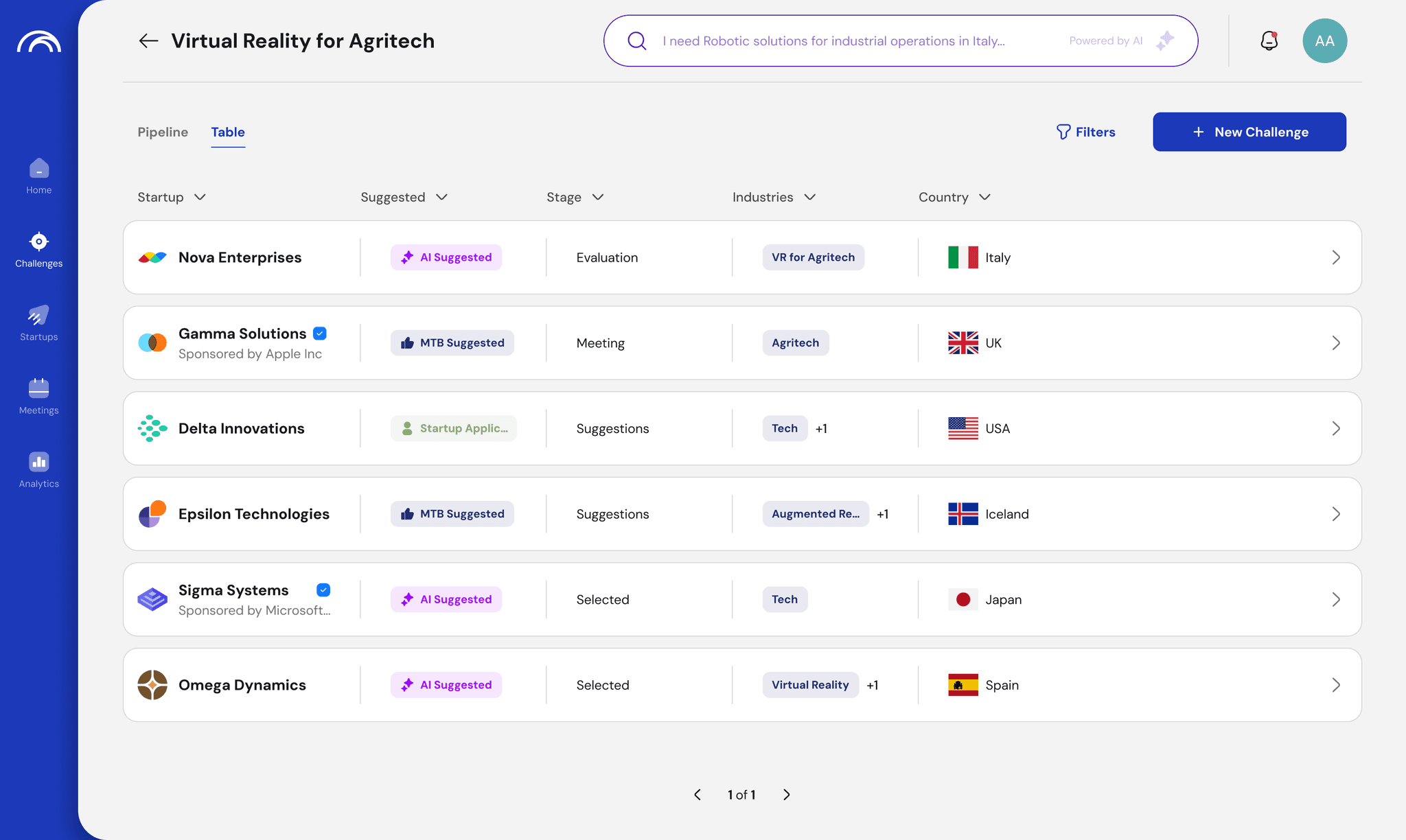The width and height of the screenshot is (1406, 840).
Task: Open Nova Enterprises row chevron
Action: coord(1336,258)
